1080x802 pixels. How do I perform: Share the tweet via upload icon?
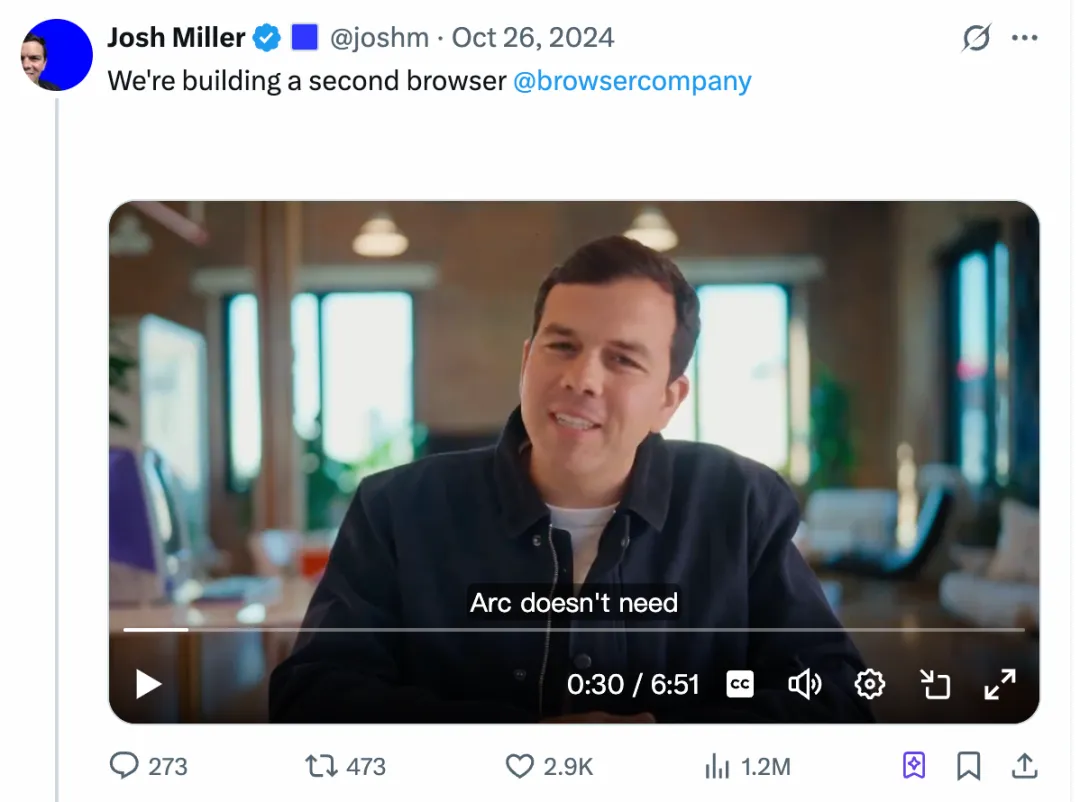1024,766
